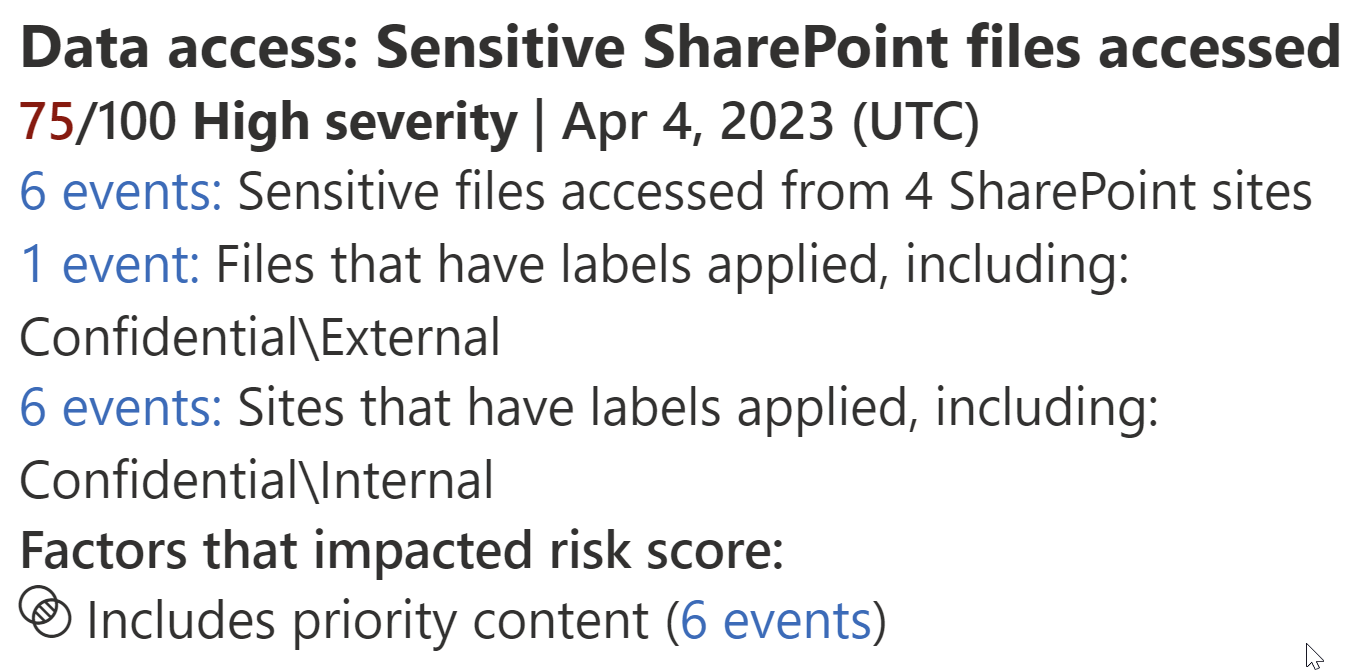Open the 6 events link beside priority content
This screenshot has height=672, width=1361.
tap(776, 621)
